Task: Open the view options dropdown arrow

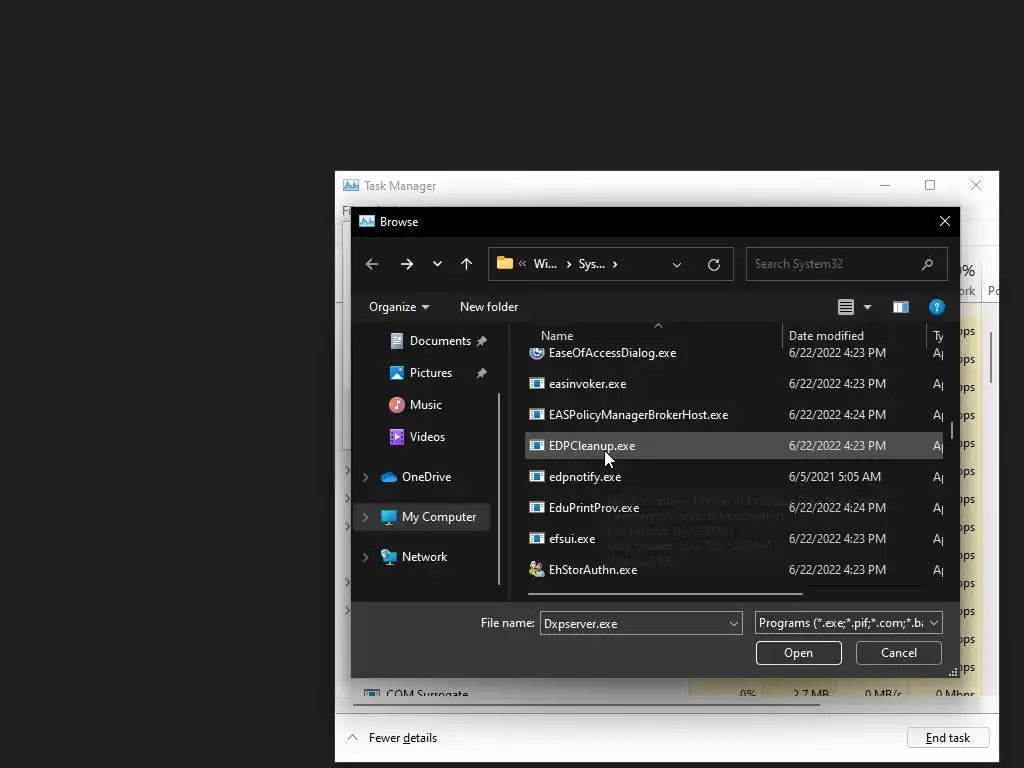Action: [x=867, y=307]
